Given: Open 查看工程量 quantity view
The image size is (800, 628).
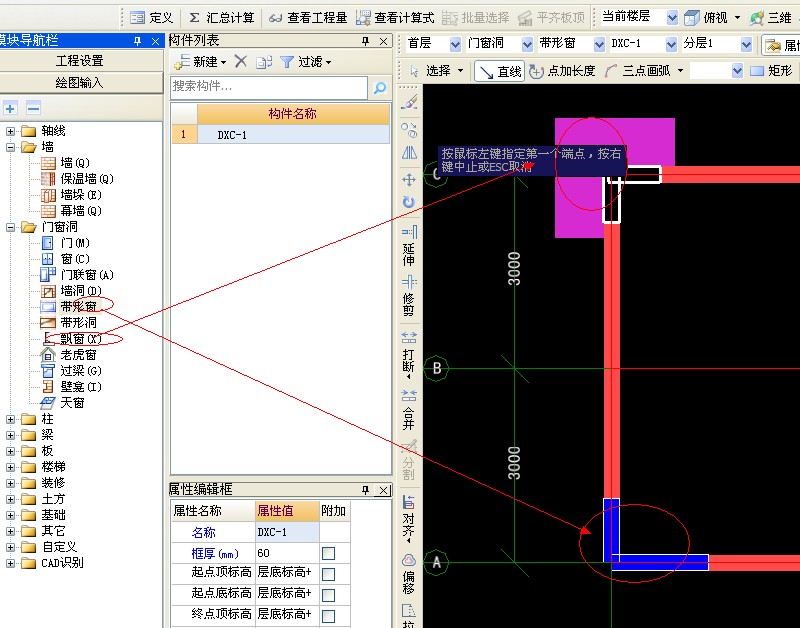Looking at the screenshot, I should coord(308,18).
